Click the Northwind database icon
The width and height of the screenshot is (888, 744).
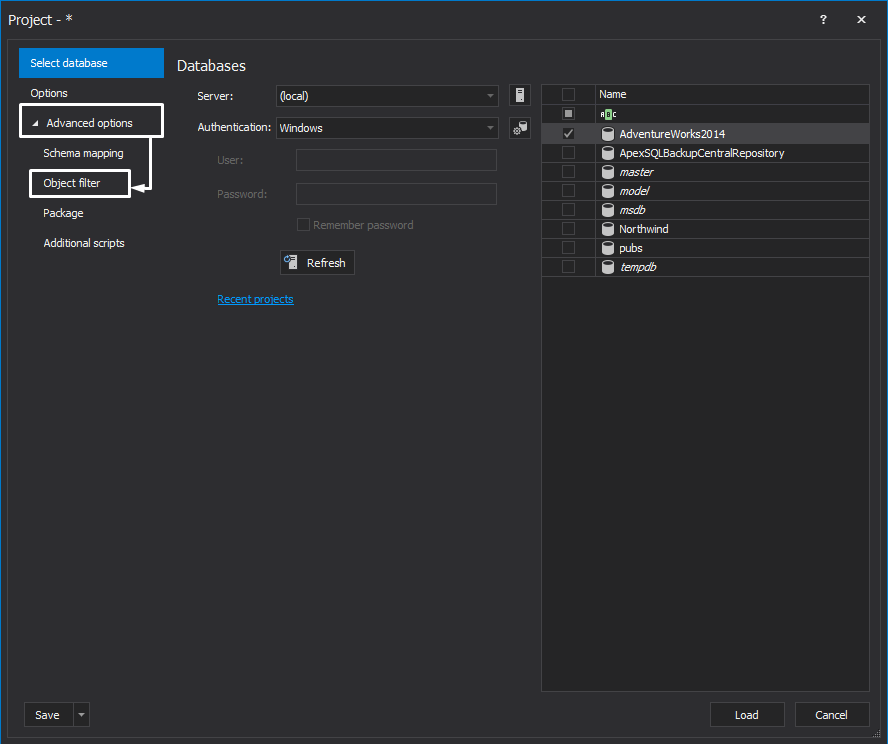point(608,228)
